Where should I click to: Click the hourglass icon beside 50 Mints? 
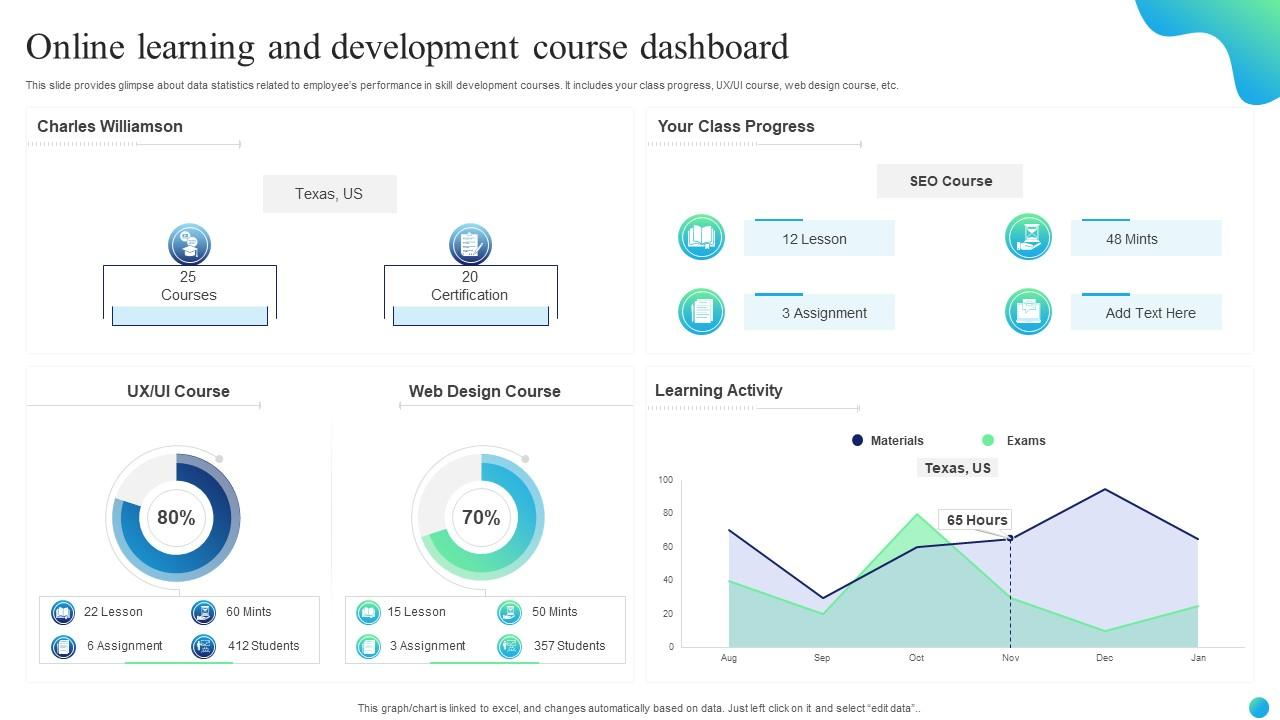coord(509,612)
